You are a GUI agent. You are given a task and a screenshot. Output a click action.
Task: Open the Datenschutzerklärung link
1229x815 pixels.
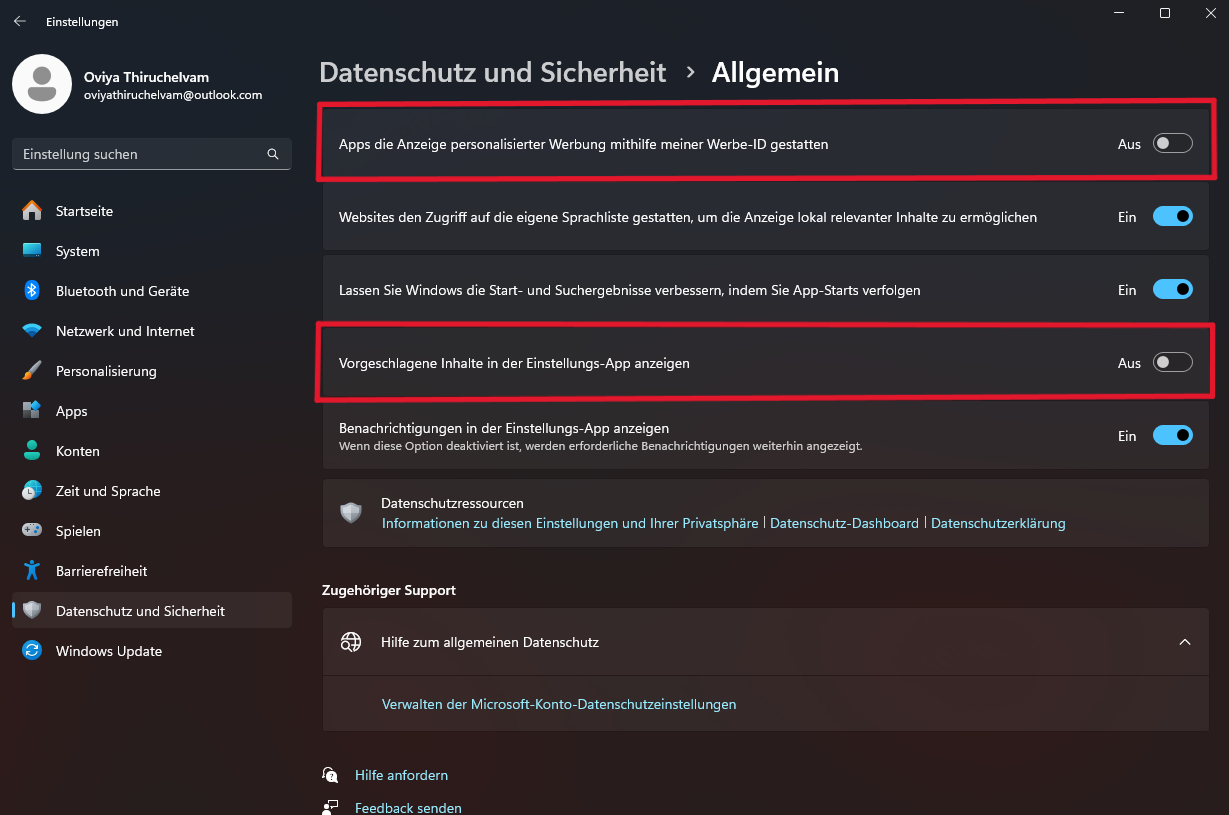click(998, 523)
